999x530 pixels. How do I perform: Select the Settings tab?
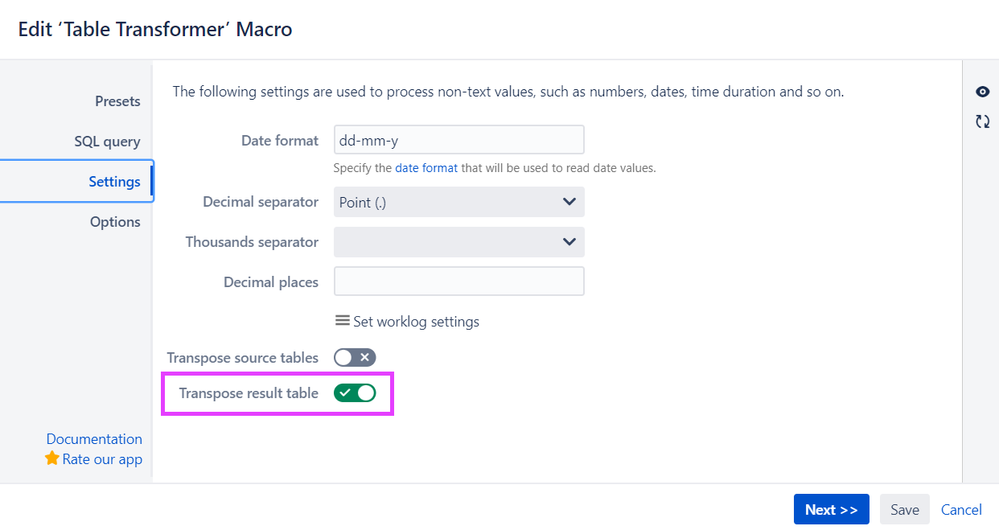pyautogui.click(x=114, y=181)
